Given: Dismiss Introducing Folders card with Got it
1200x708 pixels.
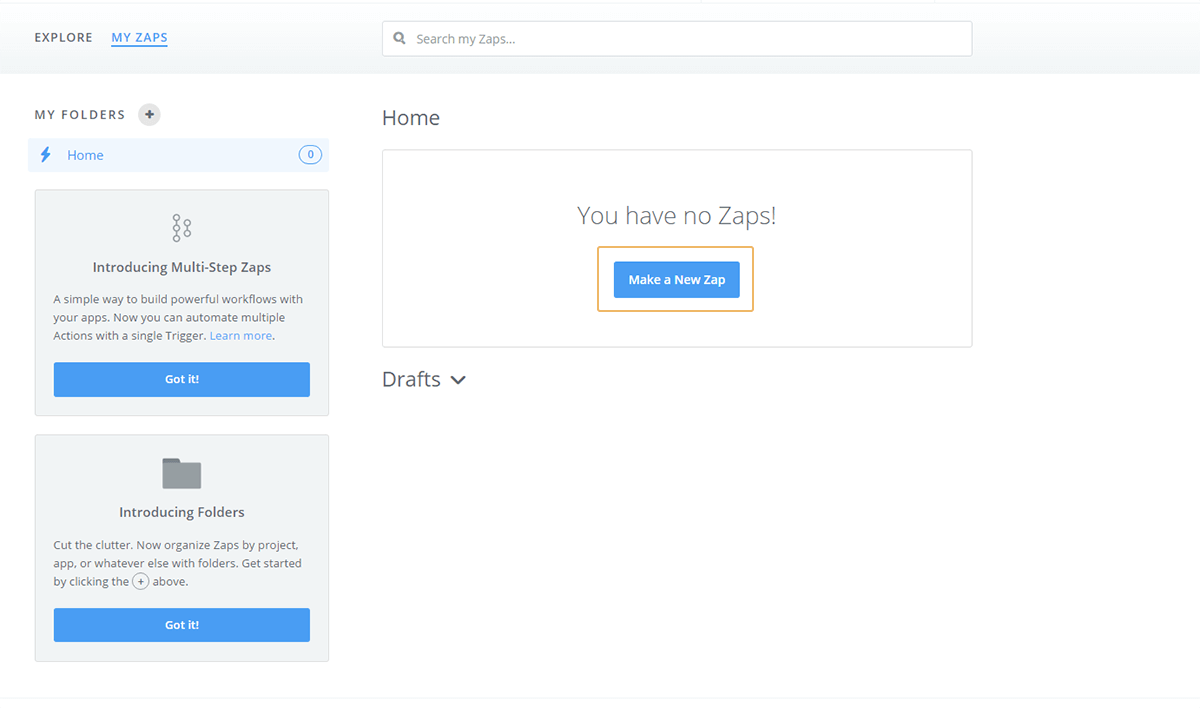Looking at the screenshot, I should pyautogui.click(x=182, y=625).
